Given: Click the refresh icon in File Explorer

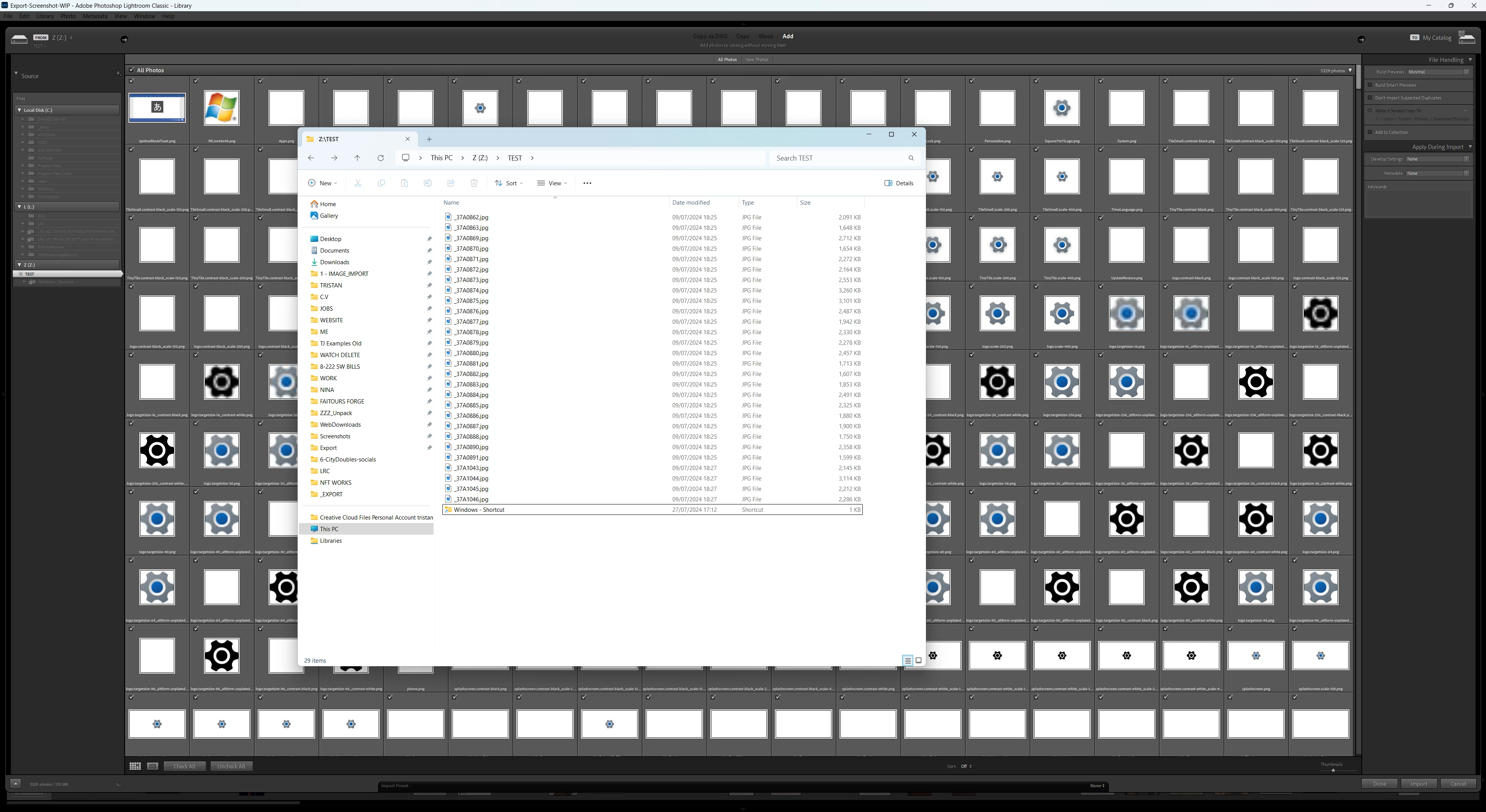Looking at the screenshot, I should click(x=380, y=158).
